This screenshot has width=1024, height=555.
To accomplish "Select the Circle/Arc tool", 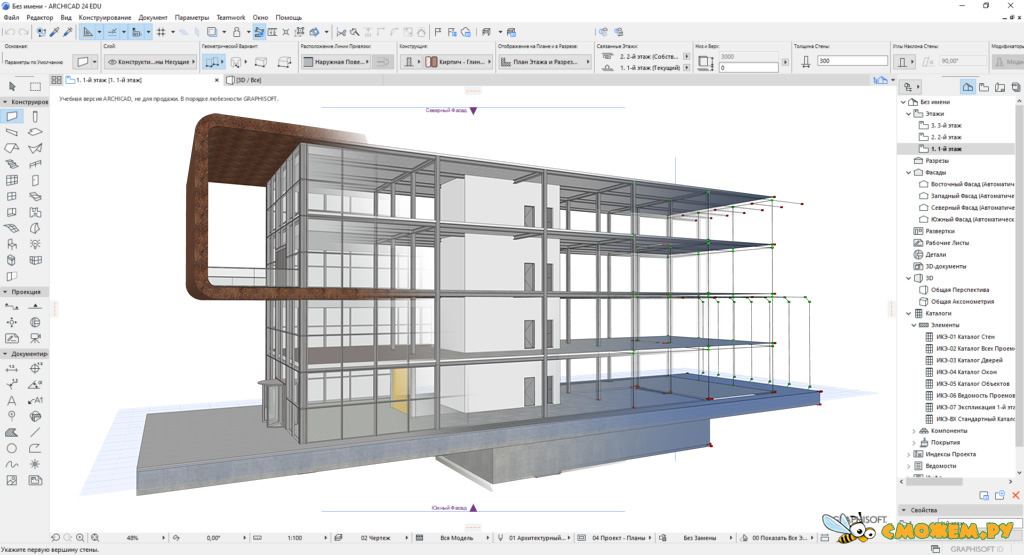I will 12,448.
